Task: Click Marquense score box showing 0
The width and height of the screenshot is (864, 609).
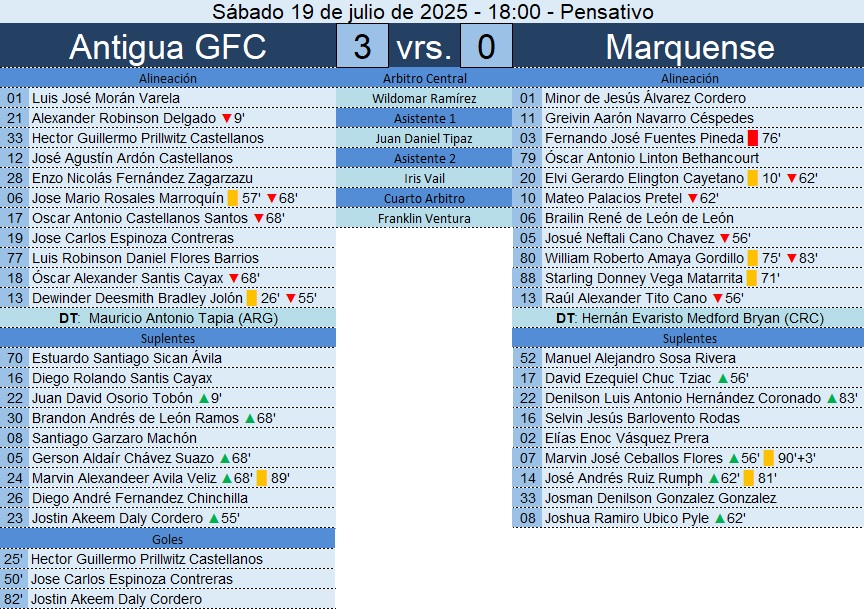Action: (486, 47)
